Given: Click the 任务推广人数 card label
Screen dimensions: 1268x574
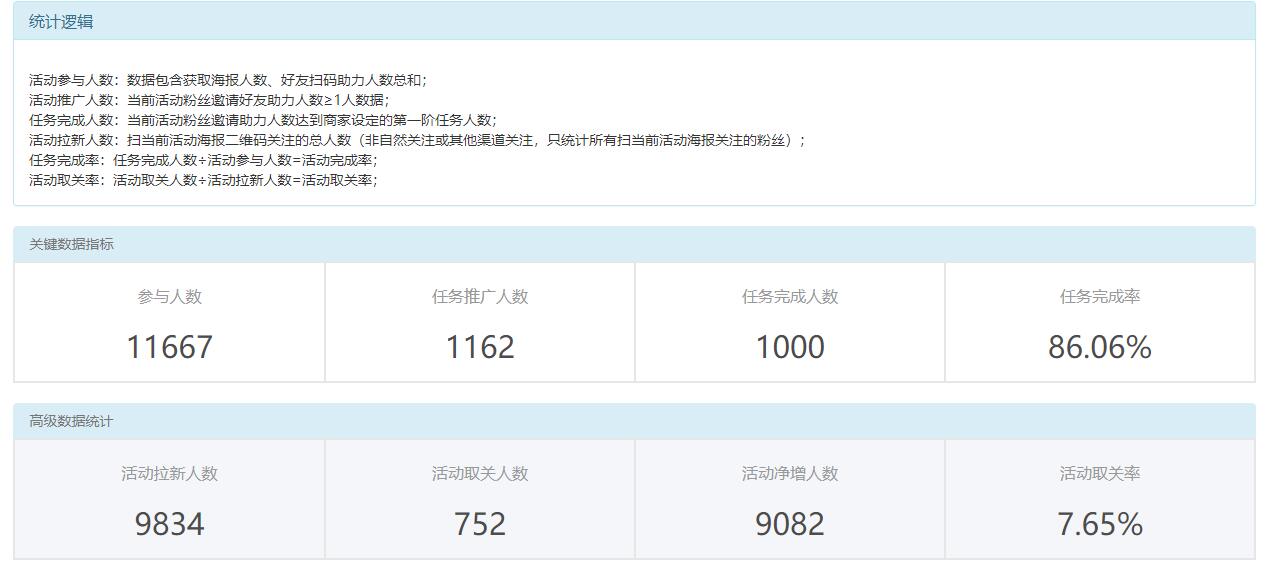Looking at the screenshot, I should click(x=480, y=297).
